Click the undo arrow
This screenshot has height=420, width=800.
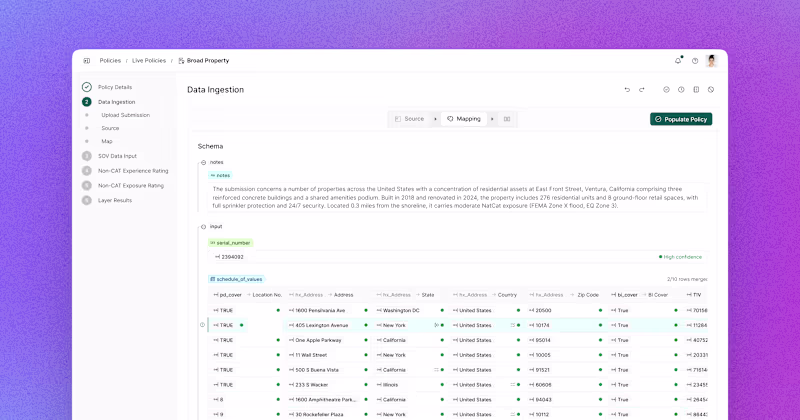[x=627, y=90]
